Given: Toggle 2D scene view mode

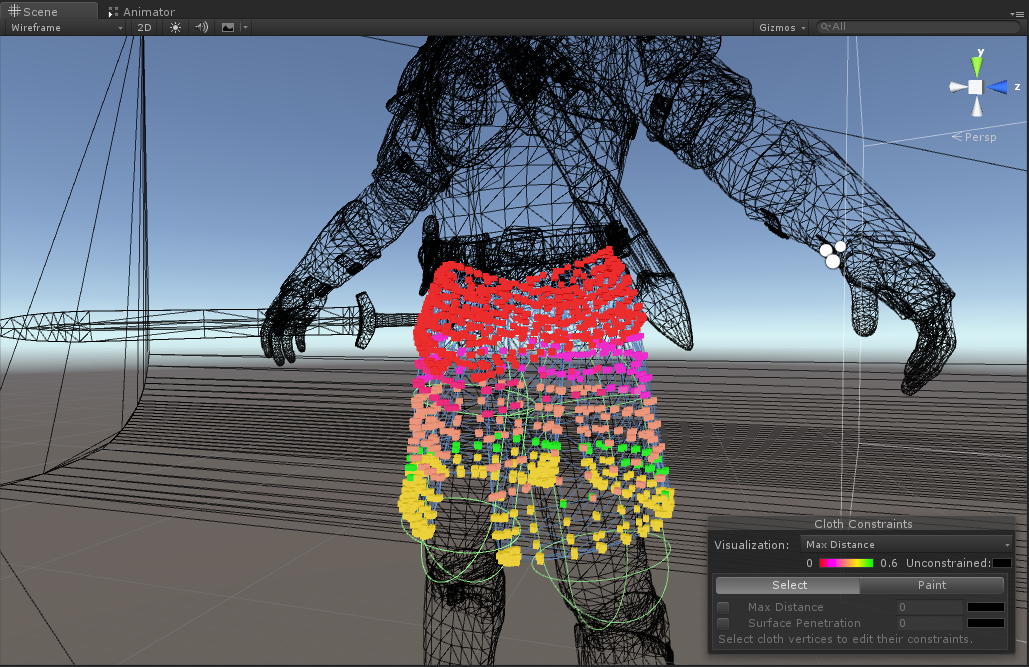Looking at the screenshot, I should point(144,28).
